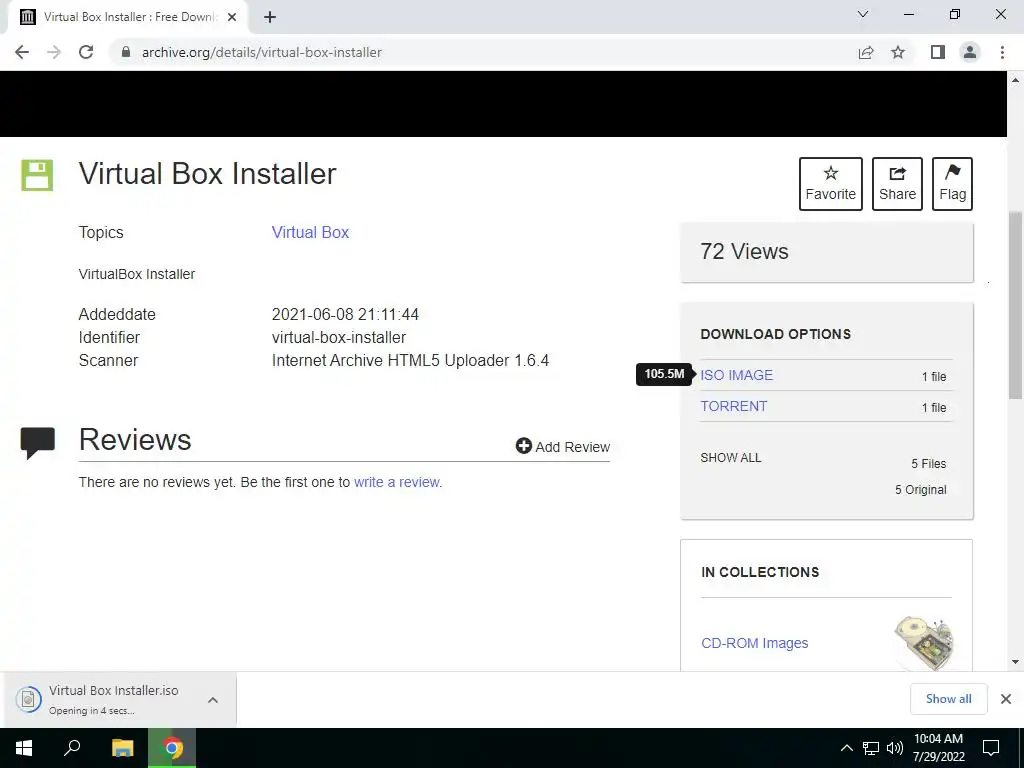Click the reviews speech bubble icon
Viewport: 1024px width, 768px height.
38,443
